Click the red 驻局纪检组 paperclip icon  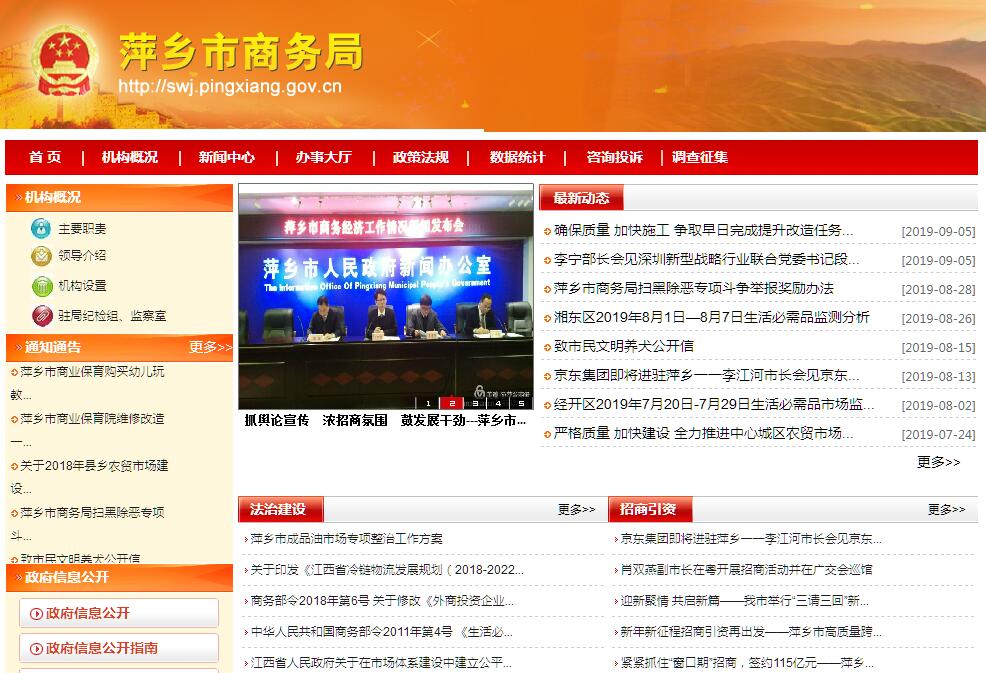41,316
